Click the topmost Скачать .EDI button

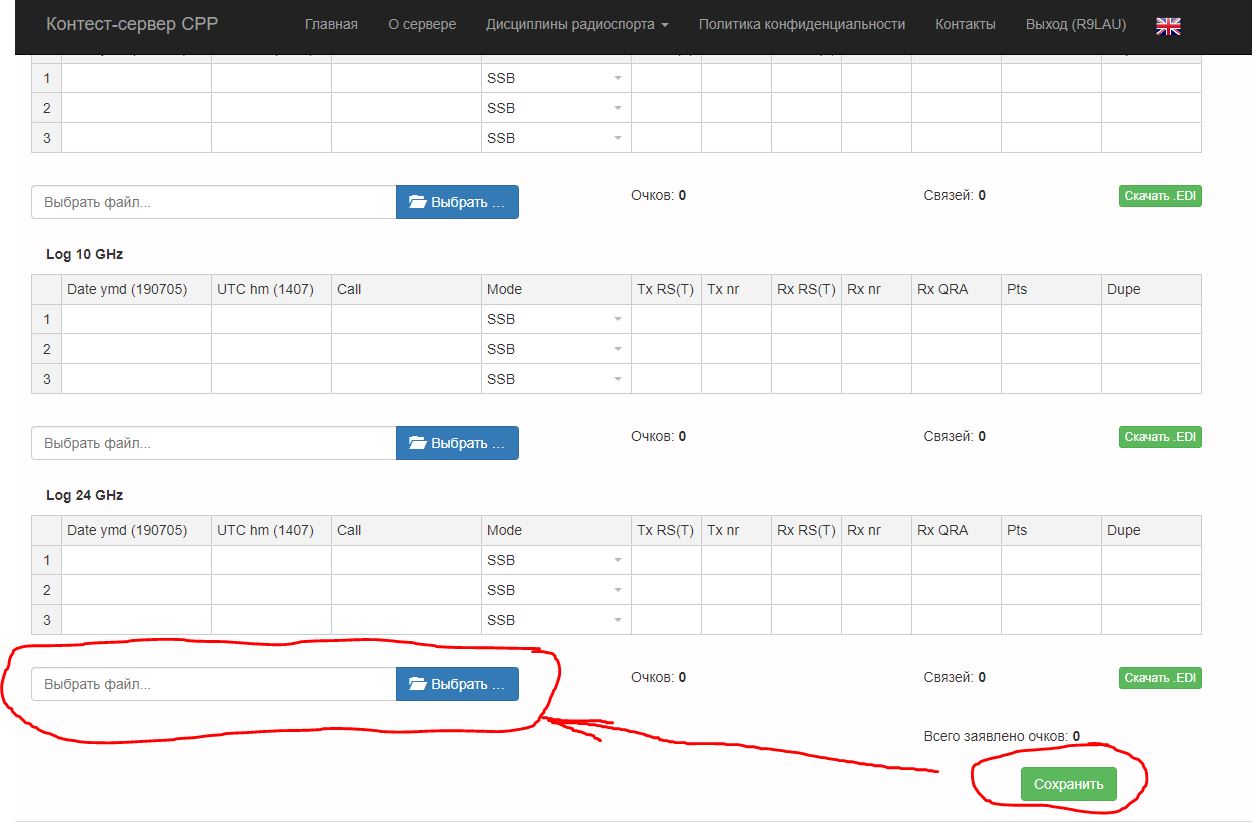1160,196
